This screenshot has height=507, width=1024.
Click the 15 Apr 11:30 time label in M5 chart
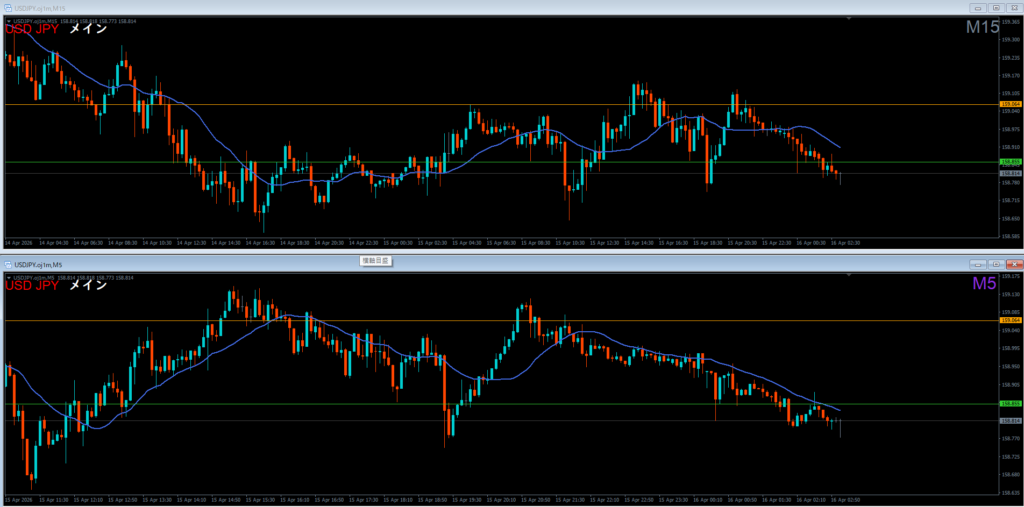click(x=52, y=499)
